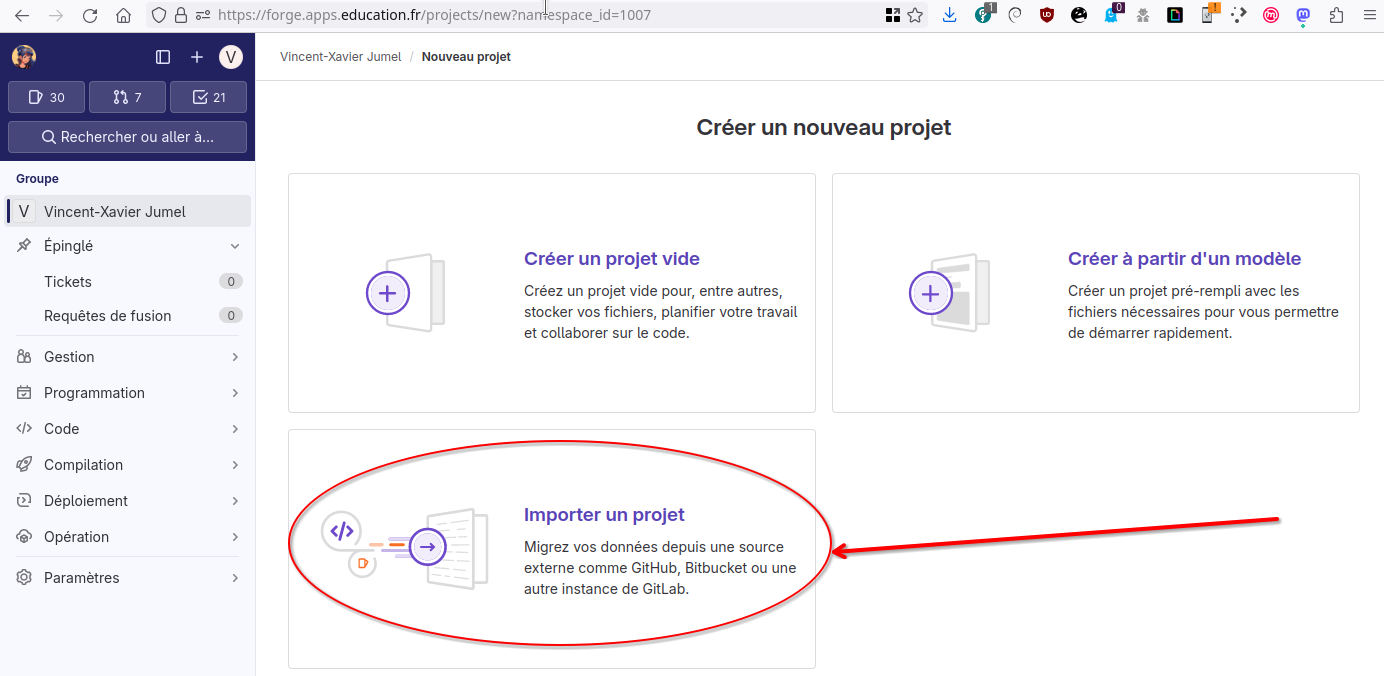The height and width of the screenshot is (676, 1384).
Task: Expand the Gestion chevron
Action: [235, 357]
